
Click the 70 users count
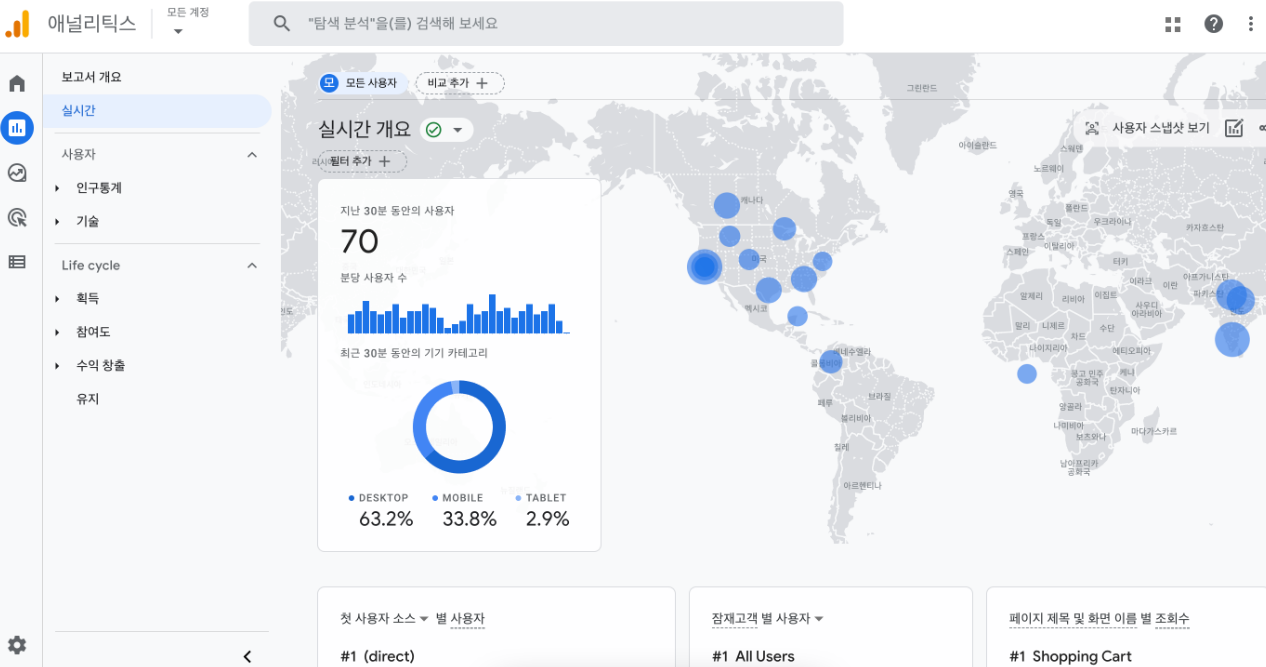click(360, 242)
